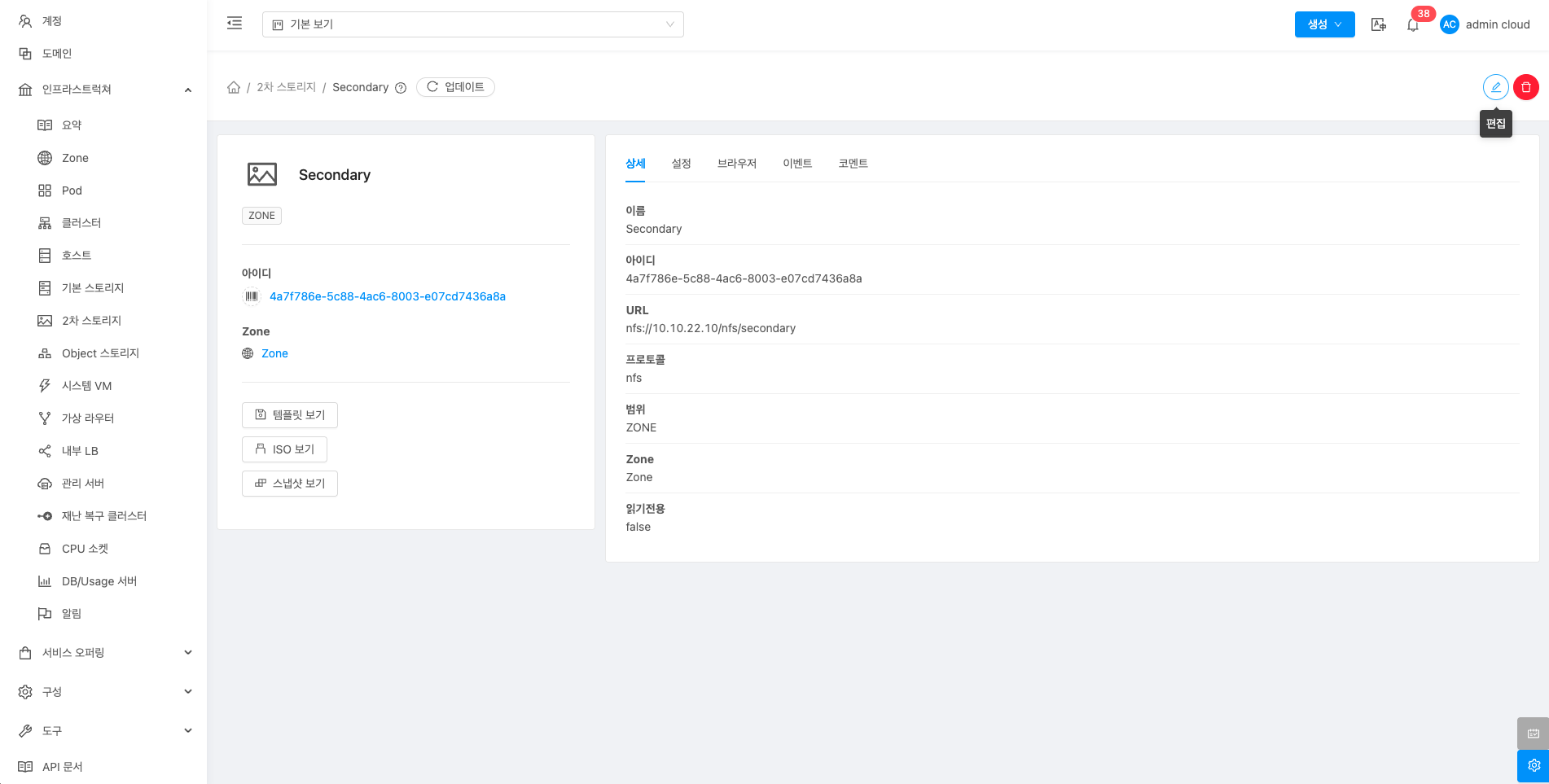Click the pencil edit icon

point(1495,87)
